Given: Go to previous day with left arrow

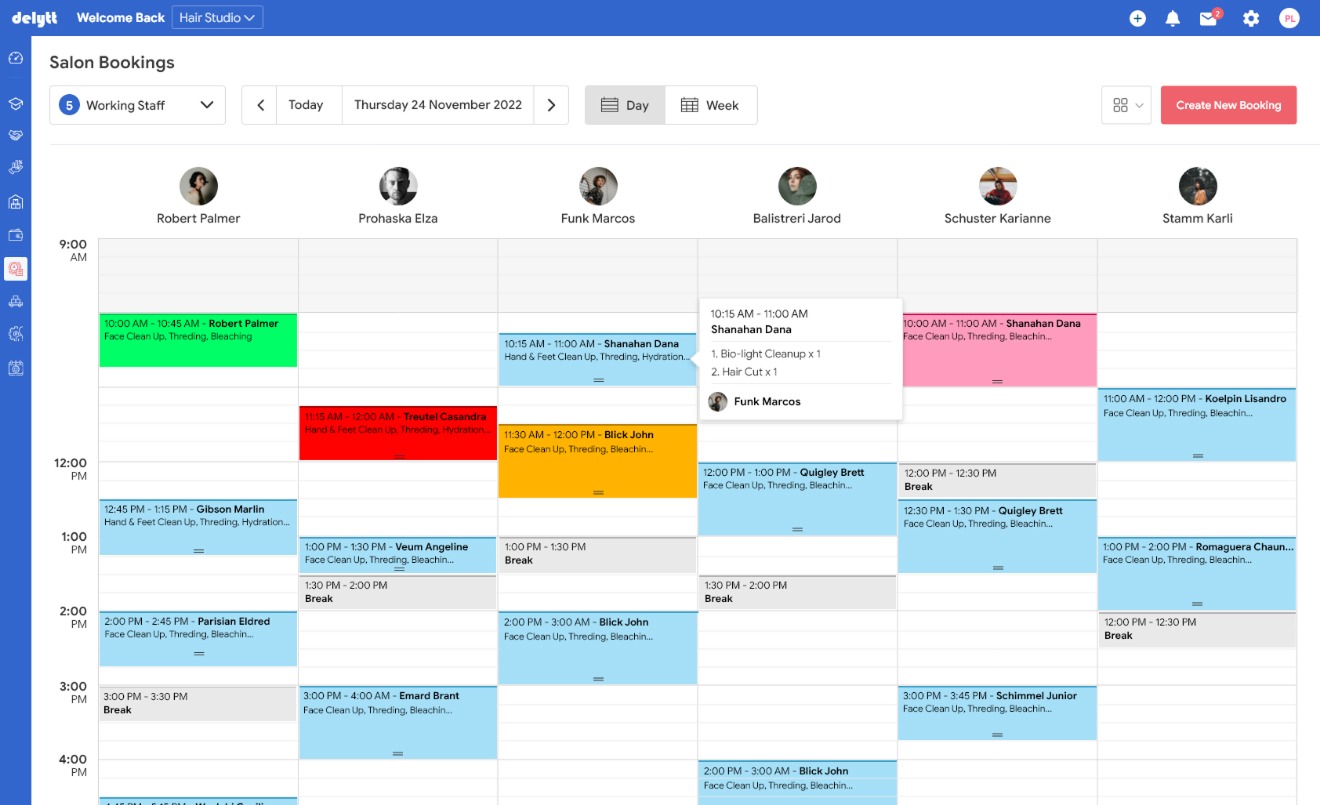Looking at the screenshot, I should click(260, 105).
